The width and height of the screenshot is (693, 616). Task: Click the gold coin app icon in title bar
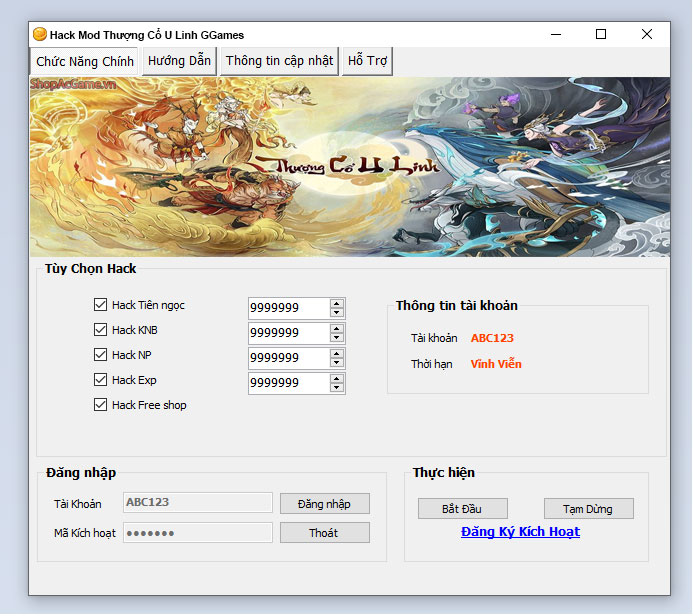(40, 34)
